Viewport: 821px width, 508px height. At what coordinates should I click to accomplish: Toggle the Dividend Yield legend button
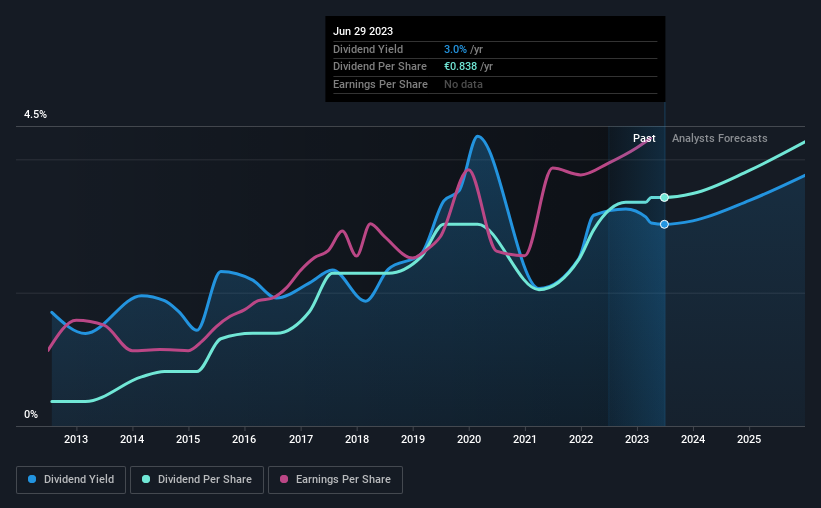tap(71, 480)
